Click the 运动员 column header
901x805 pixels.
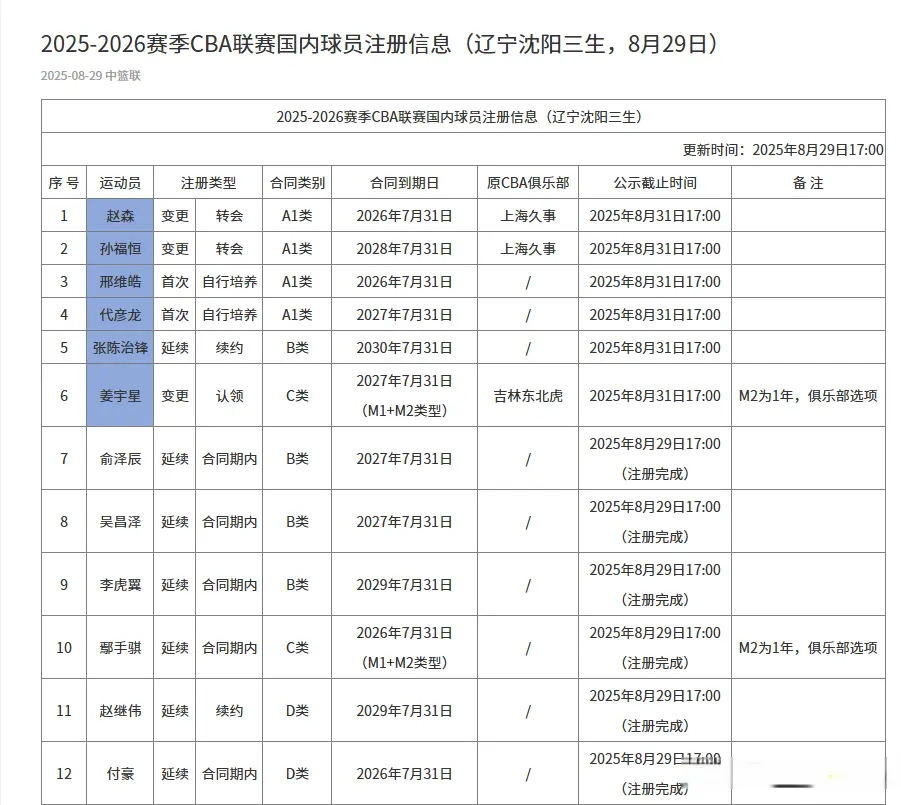coord(120,183)
